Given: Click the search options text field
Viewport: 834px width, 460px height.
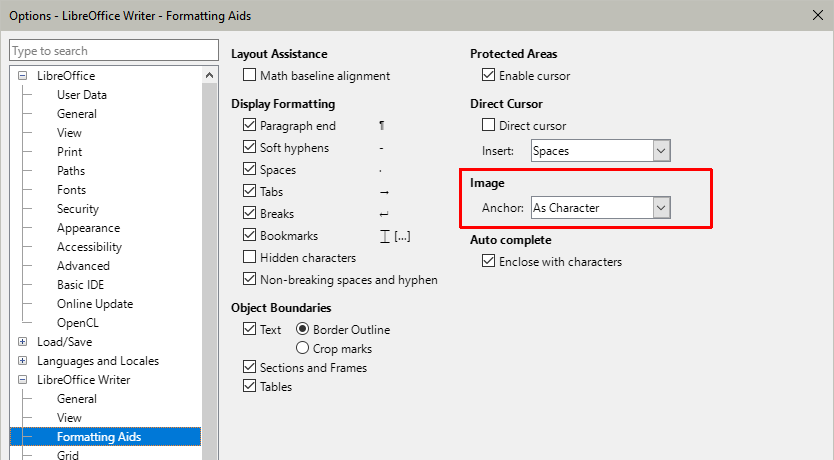Looking at the screenshot, I should pos(114,51).
